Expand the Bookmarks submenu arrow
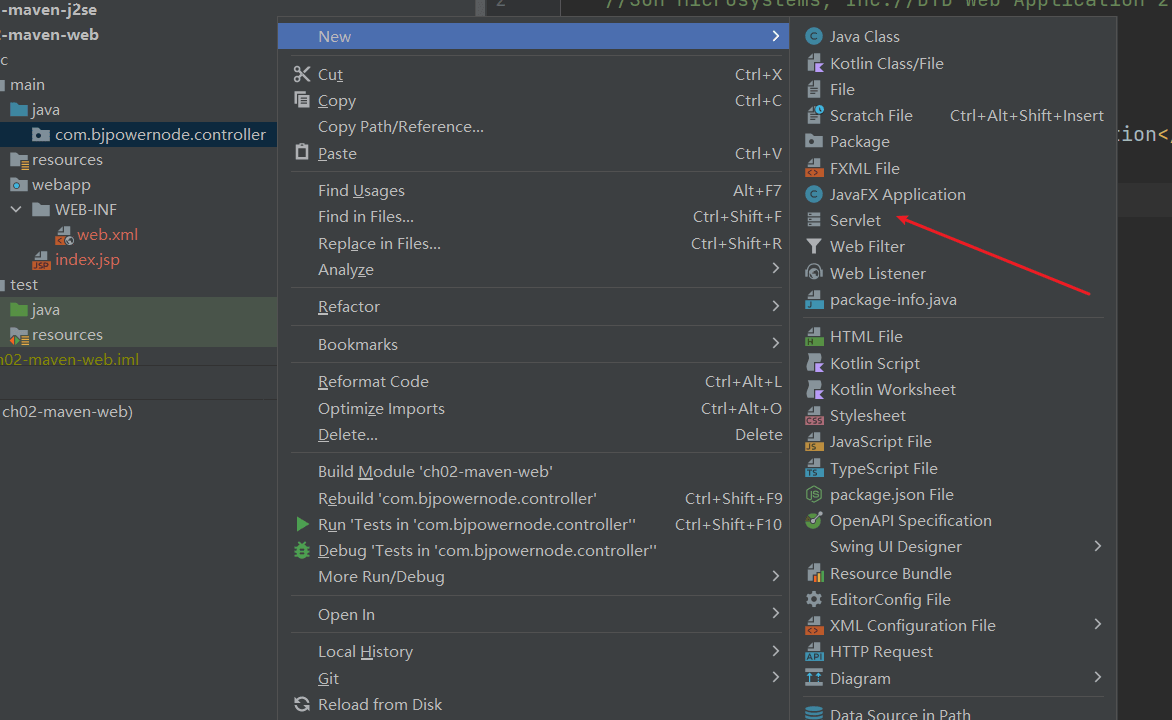This screenshot has width=1172, height=720. [776, 343]
